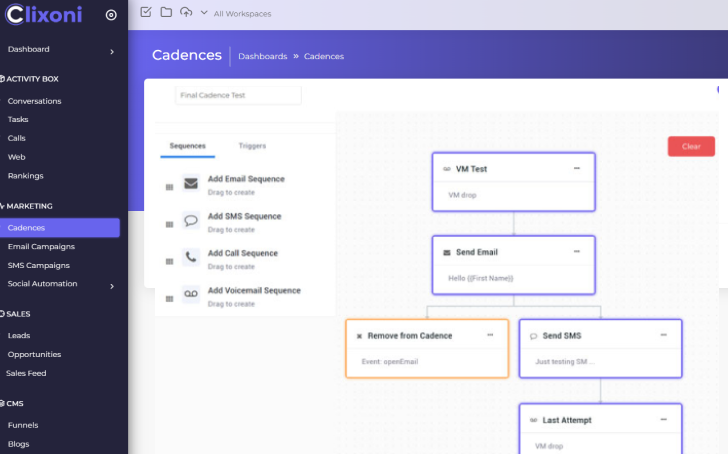Click the Add SMS Sequence speech bubble icon
Image resolution: width=728 pixels, height=454 pixels.
pyautogui.click(x=191, y=221)
